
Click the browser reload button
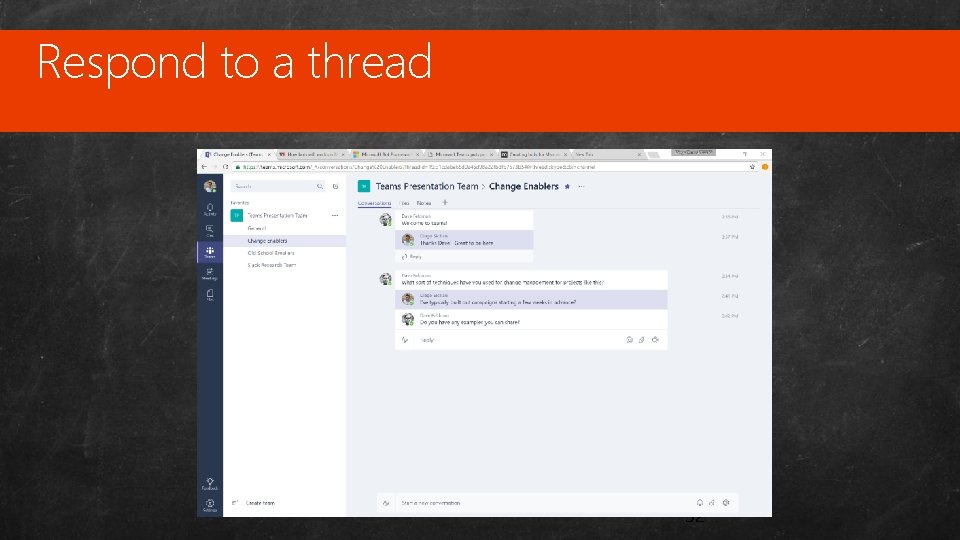[225, 167]
